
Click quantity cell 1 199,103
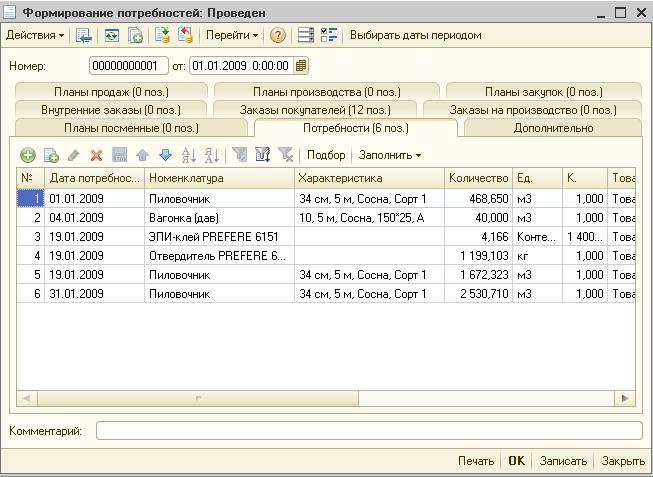click(479, 256)
